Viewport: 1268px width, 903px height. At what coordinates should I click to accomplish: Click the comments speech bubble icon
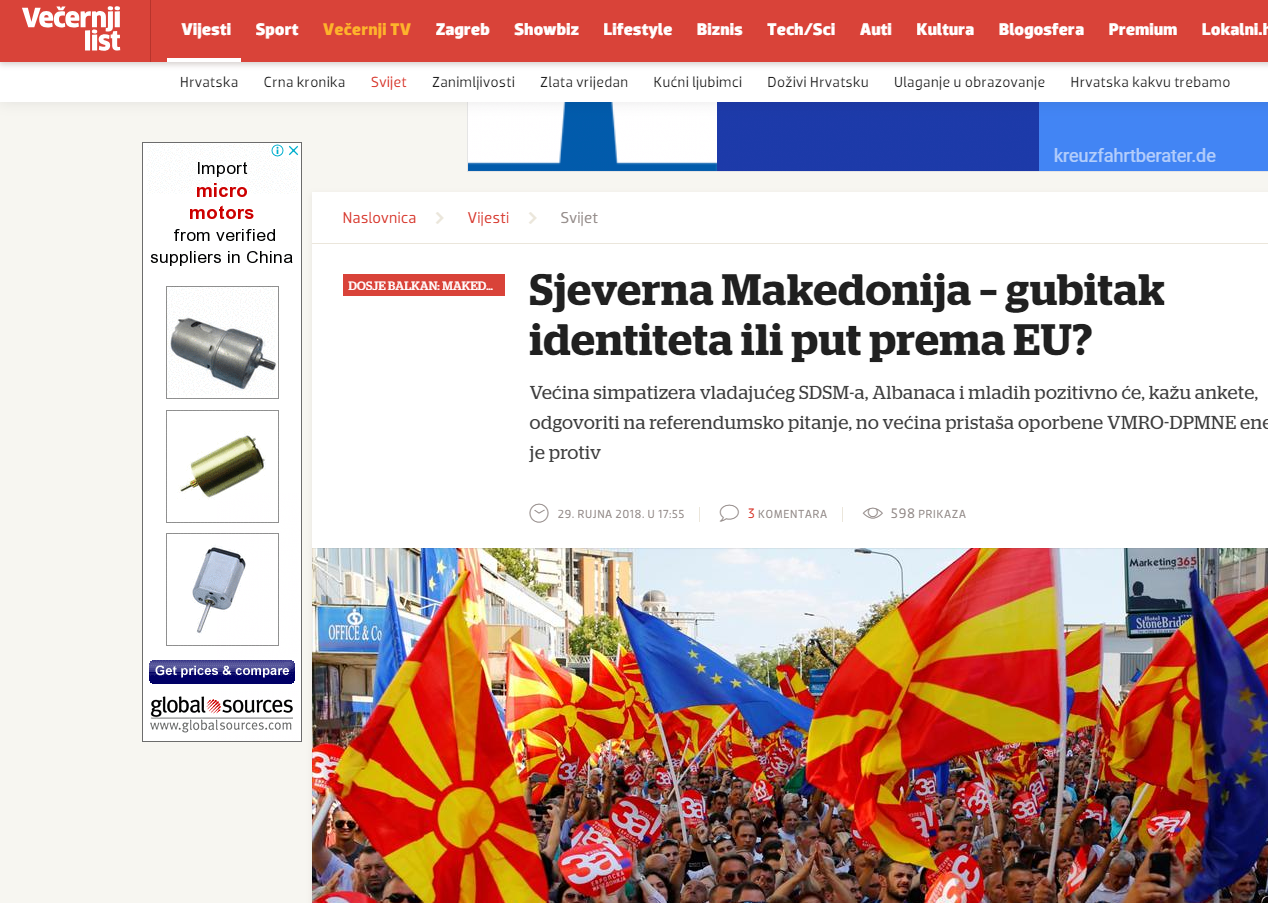pos(729,513)
